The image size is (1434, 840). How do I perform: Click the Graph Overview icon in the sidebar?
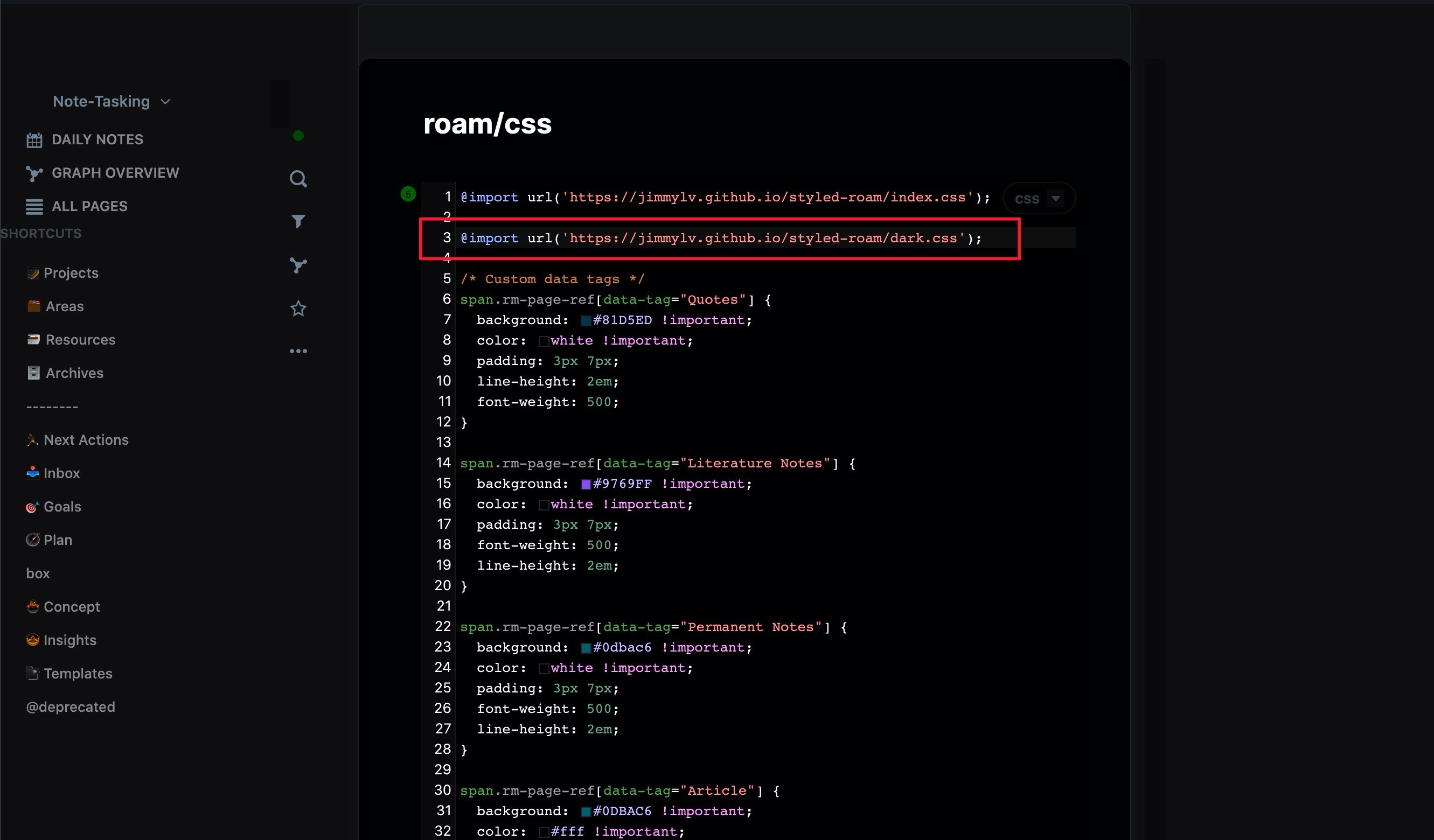pos(34,173)
